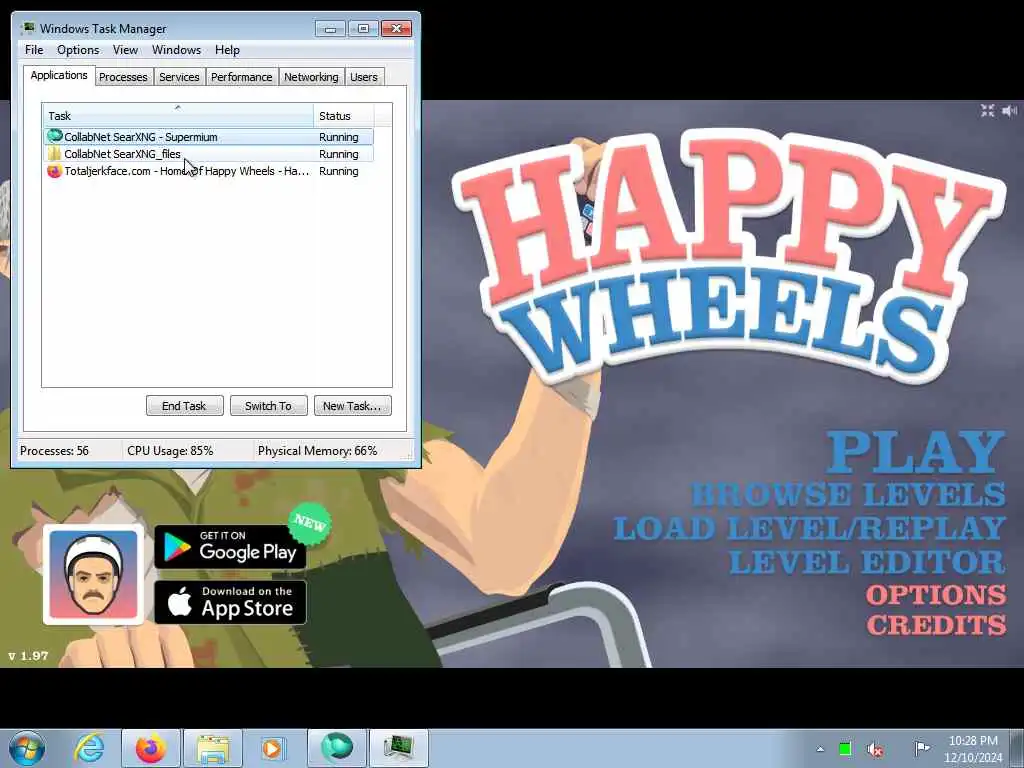
Task: Switch to the Performance tab
Action: click(x=242, y=77)
